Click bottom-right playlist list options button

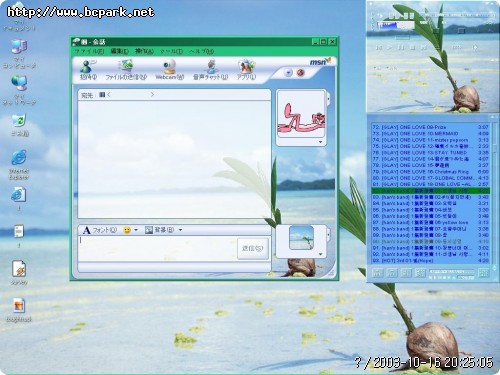484,273
